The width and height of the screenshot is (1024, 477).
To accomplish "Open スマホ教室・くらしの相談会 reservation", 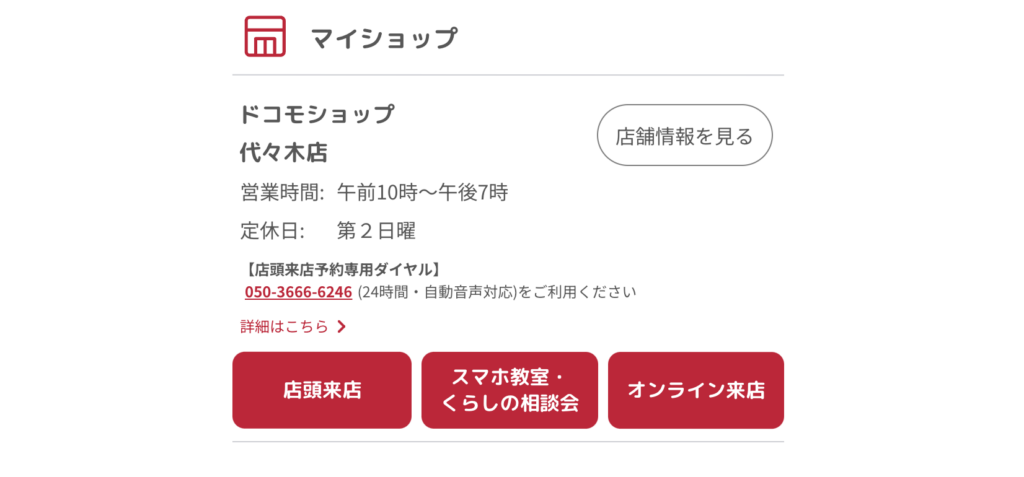I will (x=509, y=390).
